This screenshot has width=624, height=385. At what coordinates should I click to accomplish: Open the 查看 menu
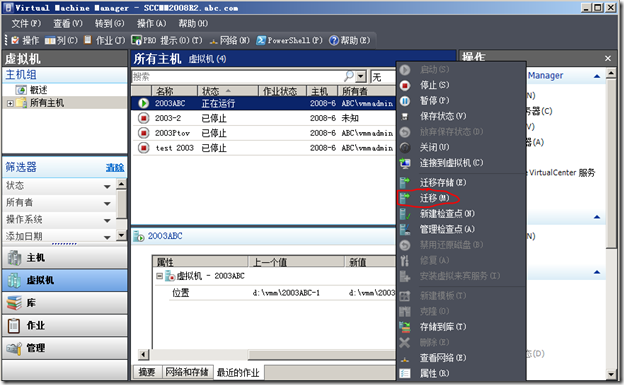tap(68, 23)
